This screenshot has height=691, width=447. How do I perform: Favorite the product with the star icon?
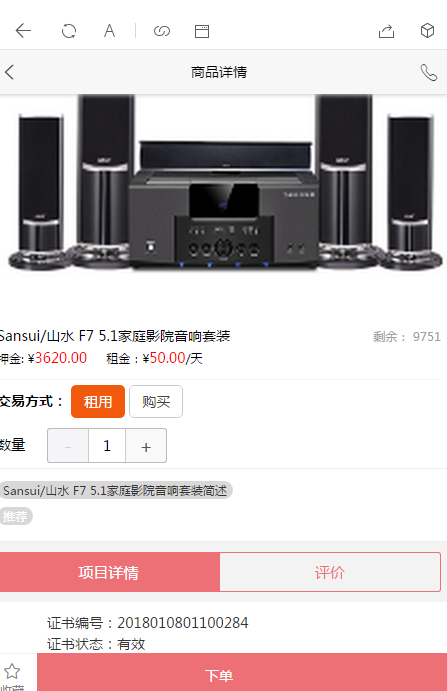pyautogui.click(x=12, y=671)
